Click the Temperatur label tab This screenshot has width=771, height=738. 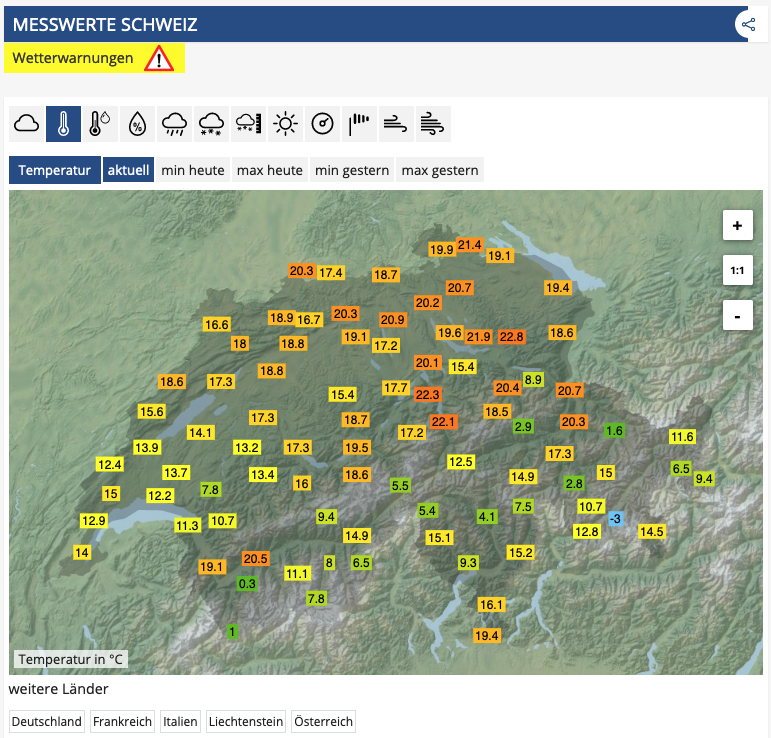coord(55,170)
